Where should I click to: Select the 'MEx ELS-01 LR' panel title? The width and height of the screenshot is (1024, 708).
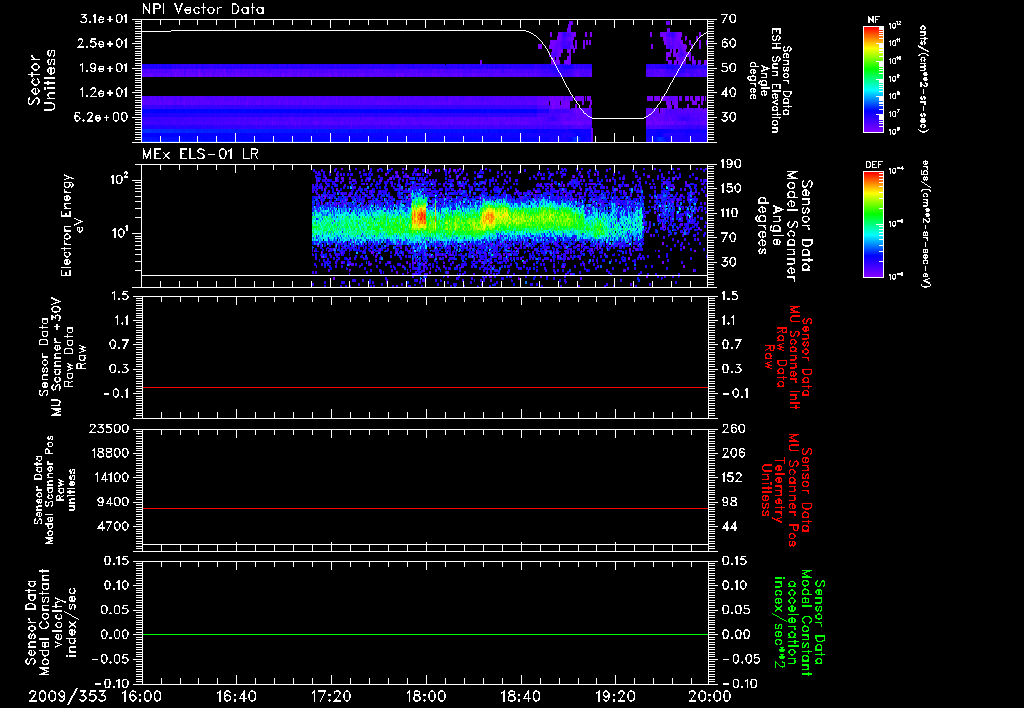[199, 154]
